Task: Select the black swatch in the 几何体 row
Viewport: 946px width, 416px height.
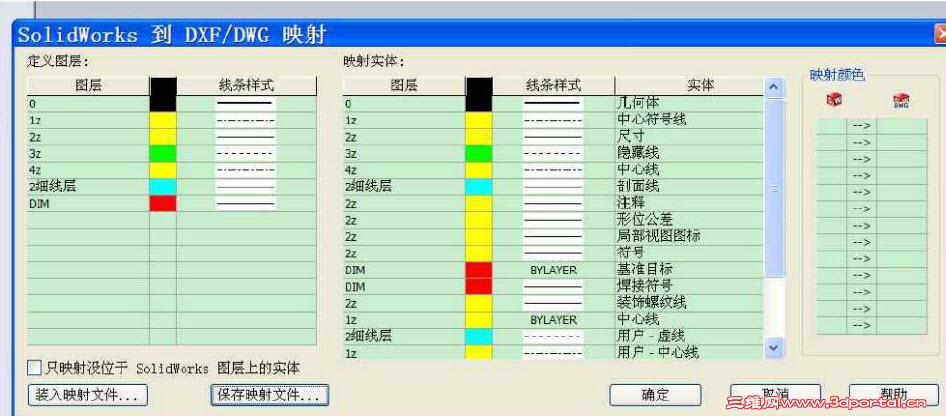Action: tap(479, 104)
